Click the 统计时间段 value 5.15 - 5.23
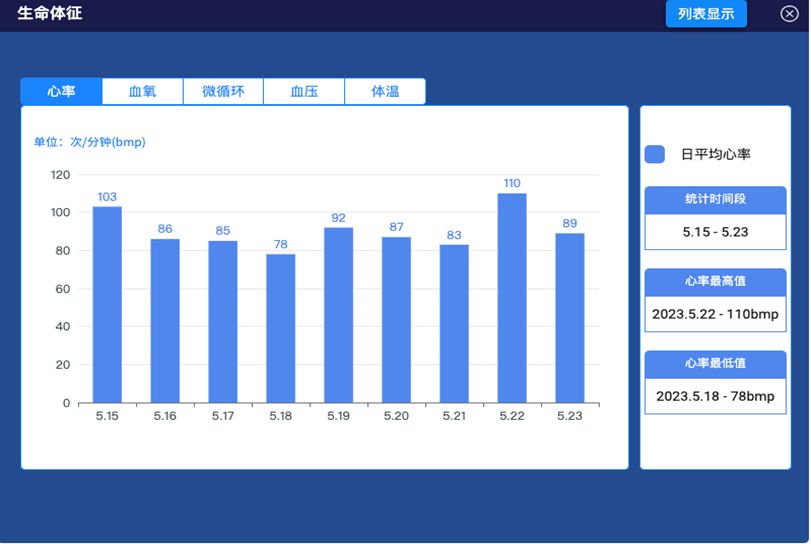Image resolution: width=811 pixels, height=544 pixels. (x=715, y=232)
